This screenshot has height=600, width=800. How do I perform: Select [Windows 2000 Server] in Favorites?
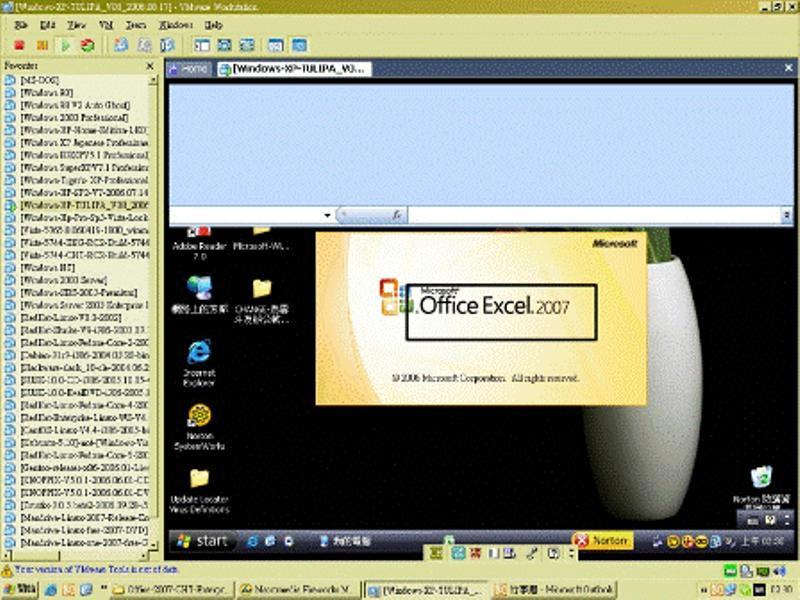tap(63, 280)
